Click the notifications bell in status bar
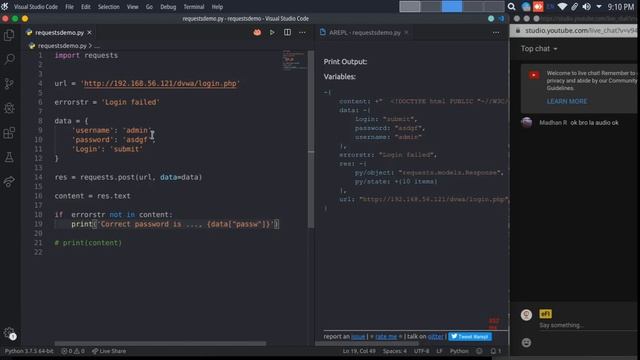Image resolution: width=640 pixels, height=360 pixels. (x=495, y=351)
